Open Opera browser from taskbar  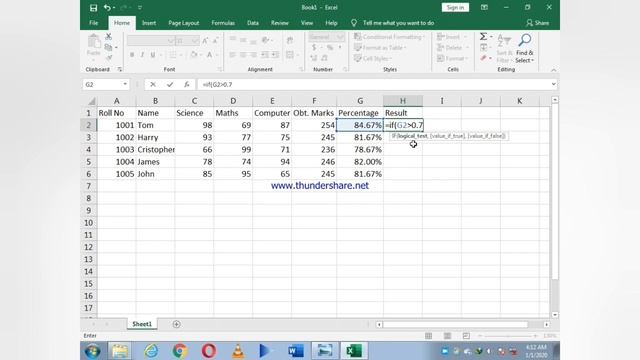click(x=209, y=351)
